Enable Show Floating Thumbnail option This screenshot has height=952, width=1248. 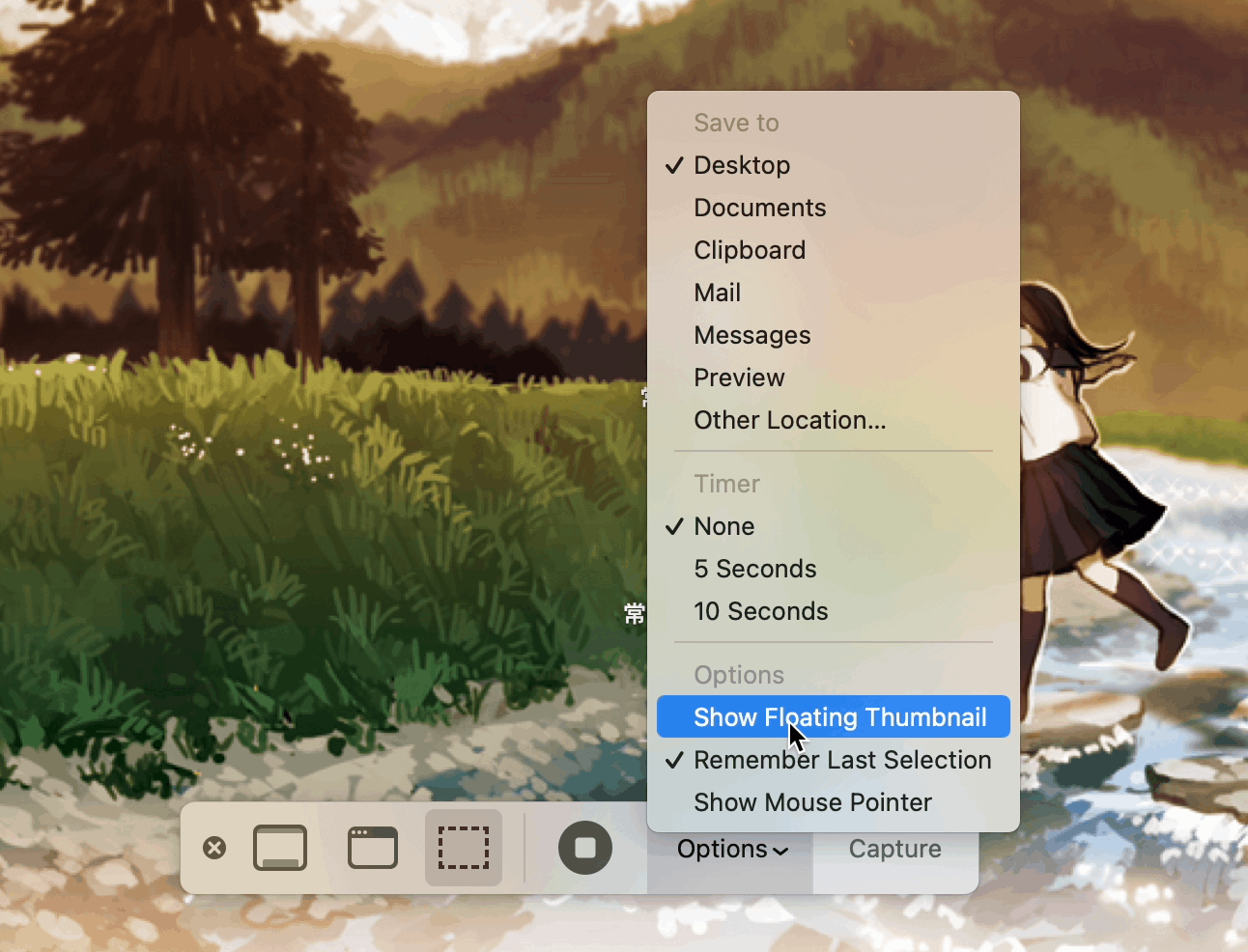[834, 717]
